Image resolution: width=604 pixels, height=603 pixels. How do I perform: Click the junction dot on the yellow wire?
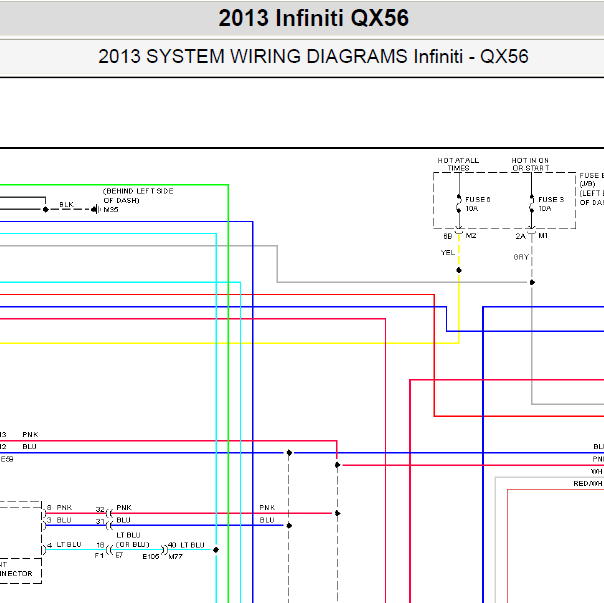[x=459, y=270]
